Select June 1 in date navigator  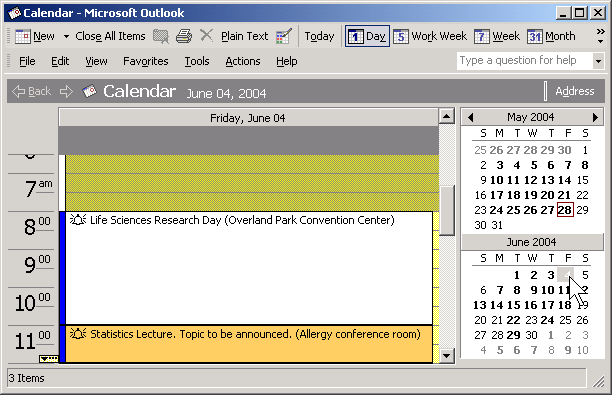coord(517,275)
